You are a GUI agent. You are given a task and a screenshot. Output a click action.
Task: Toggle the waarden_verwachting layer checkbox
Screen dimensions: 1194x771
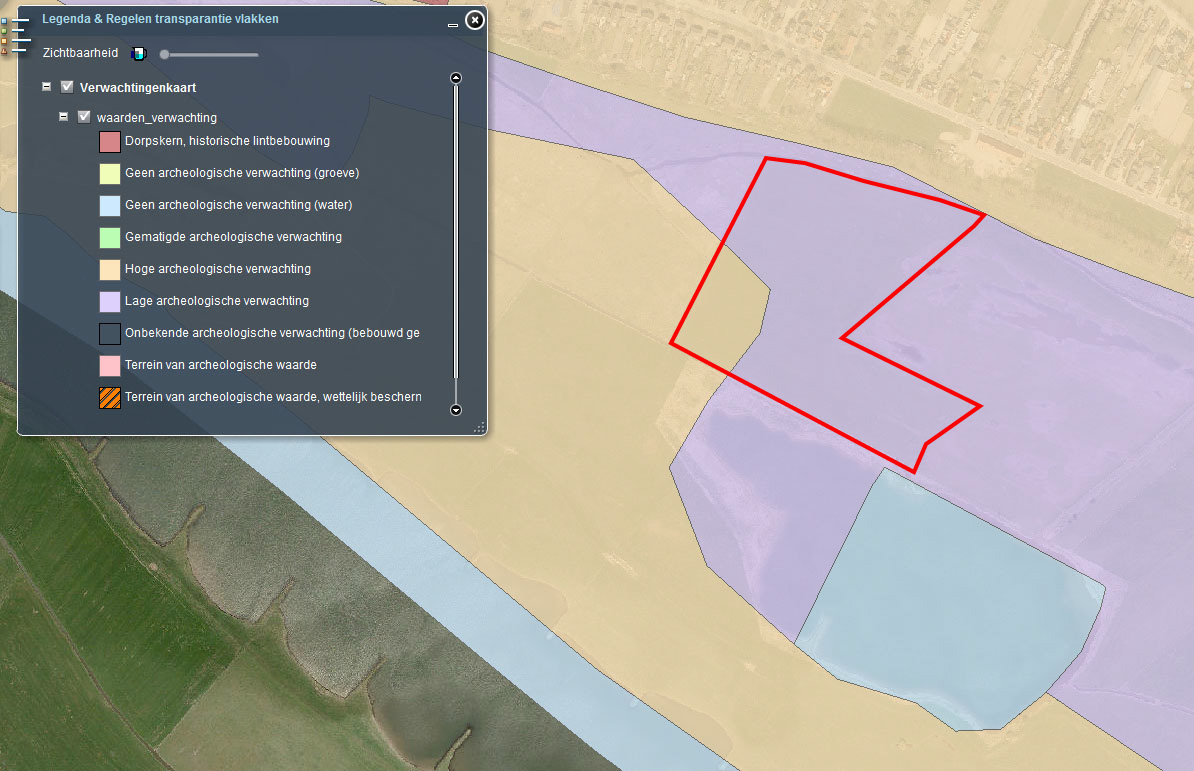pyautogui.click(x=85, y=117)
